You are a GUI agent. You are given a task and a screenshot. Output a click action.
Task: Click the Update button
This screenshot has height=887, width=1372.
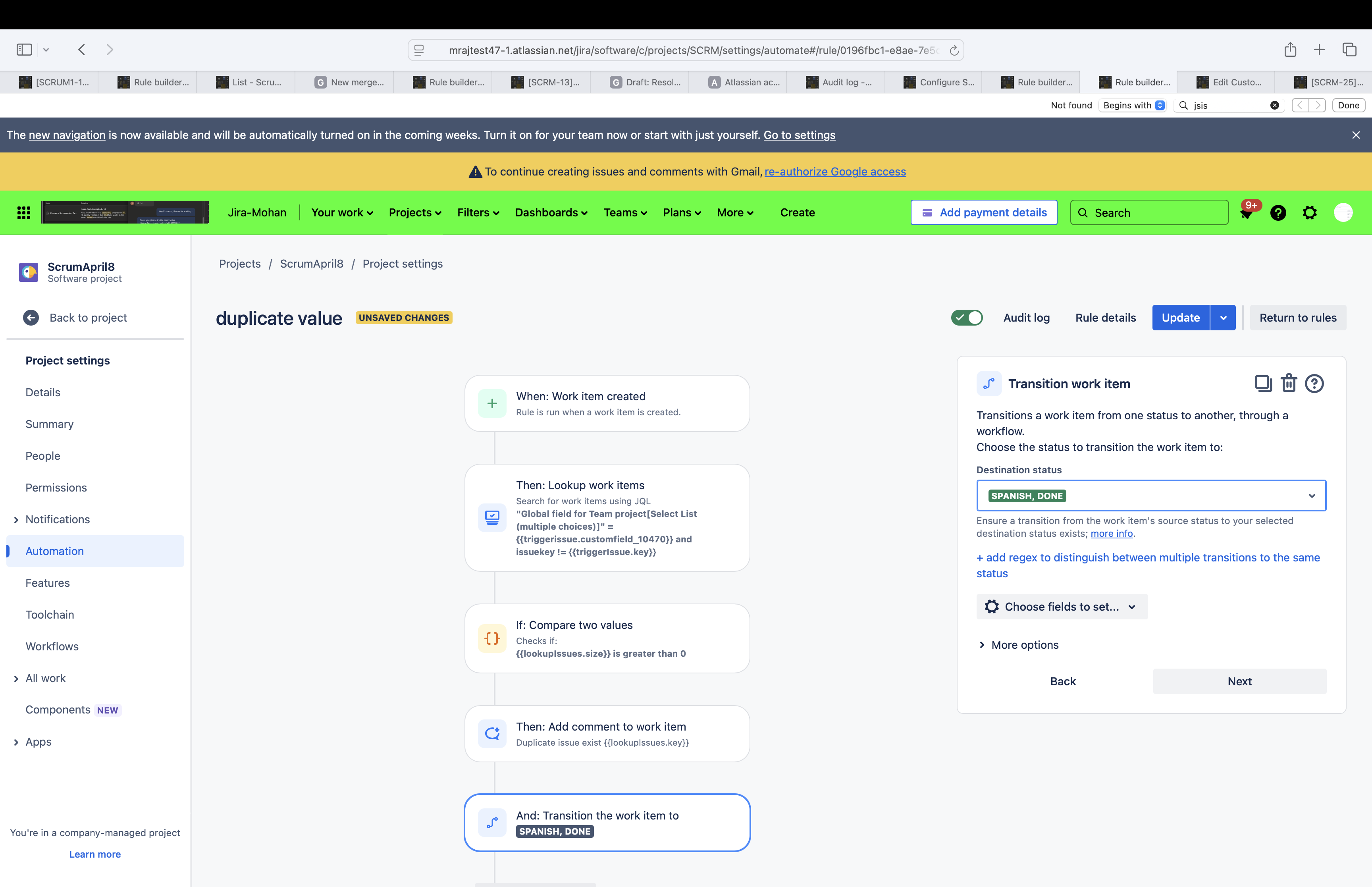pos(1181,317)
